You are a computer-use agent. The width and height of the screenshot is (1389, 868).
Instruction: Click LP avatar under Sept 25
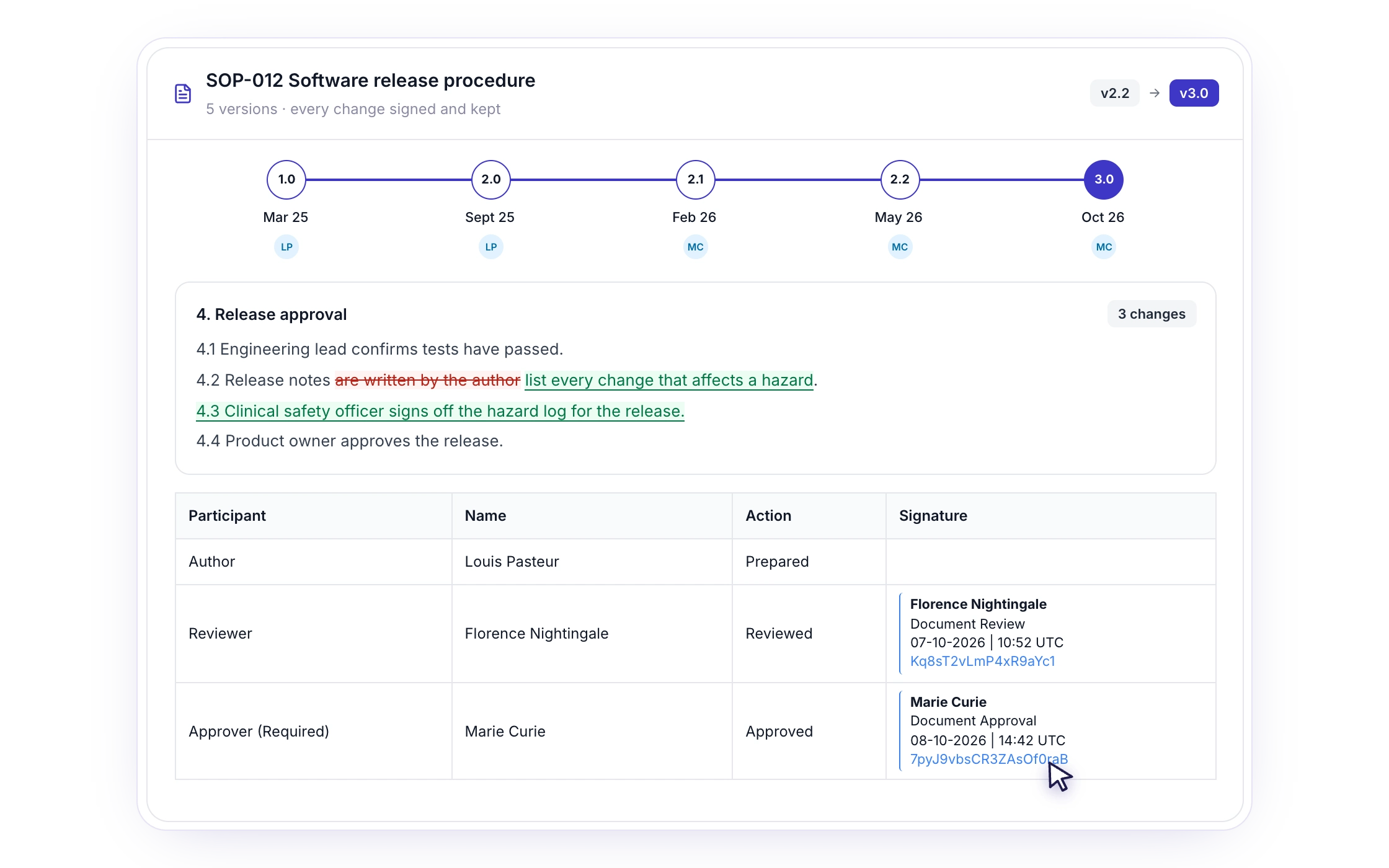491,247
